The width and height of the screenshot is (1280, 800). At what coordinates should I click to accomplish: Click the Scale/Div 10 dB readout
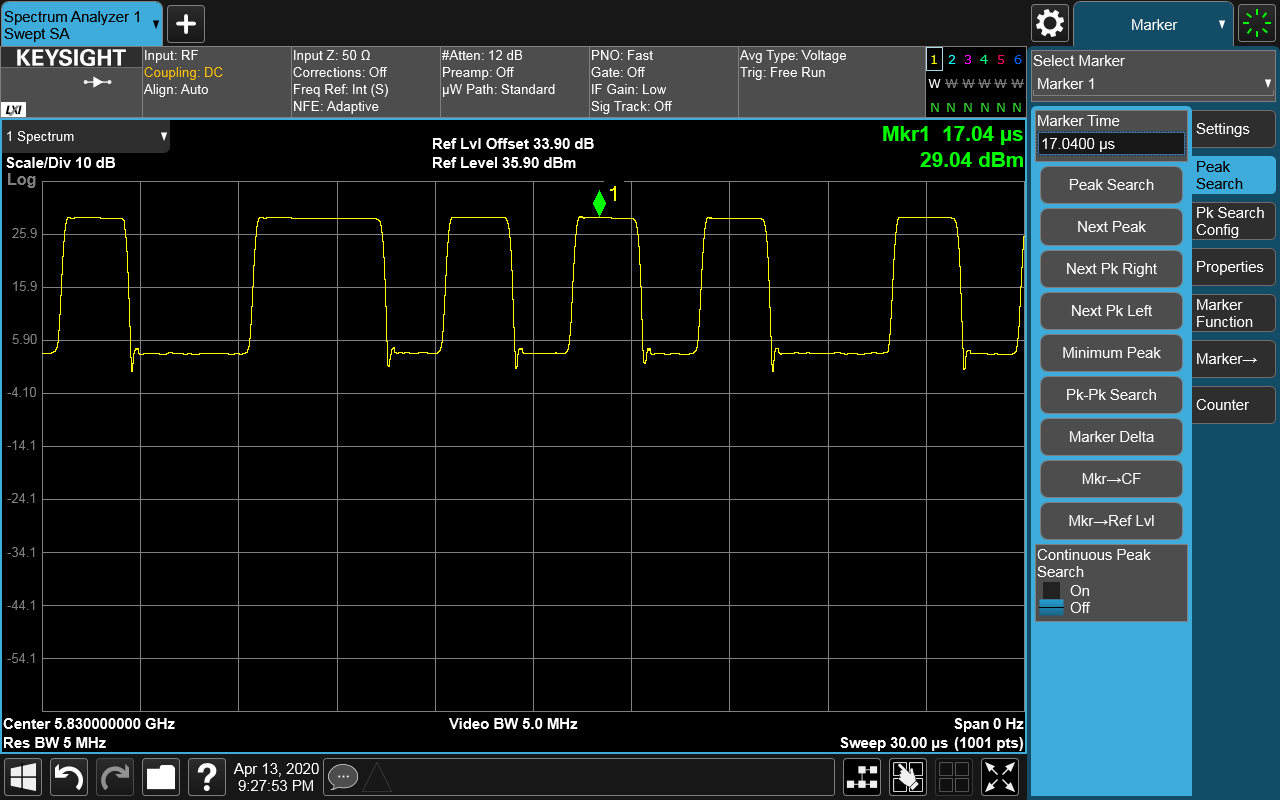60,163
